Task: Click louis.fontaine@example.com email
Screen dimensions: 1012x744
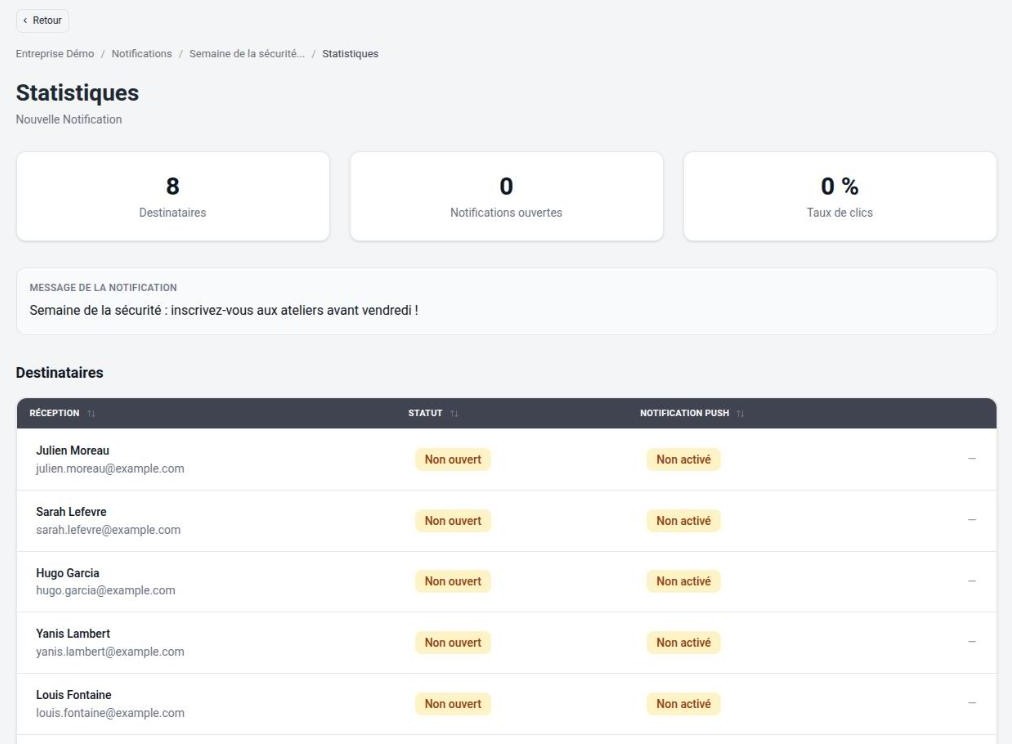Action: point(110,713)
